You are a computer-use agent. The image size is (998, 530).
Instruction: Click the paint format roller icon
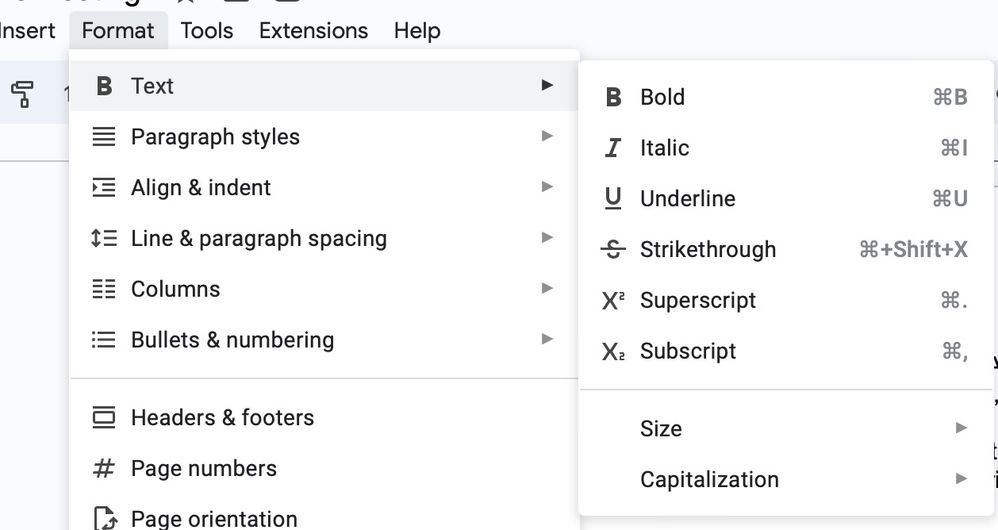click(22, 94)
